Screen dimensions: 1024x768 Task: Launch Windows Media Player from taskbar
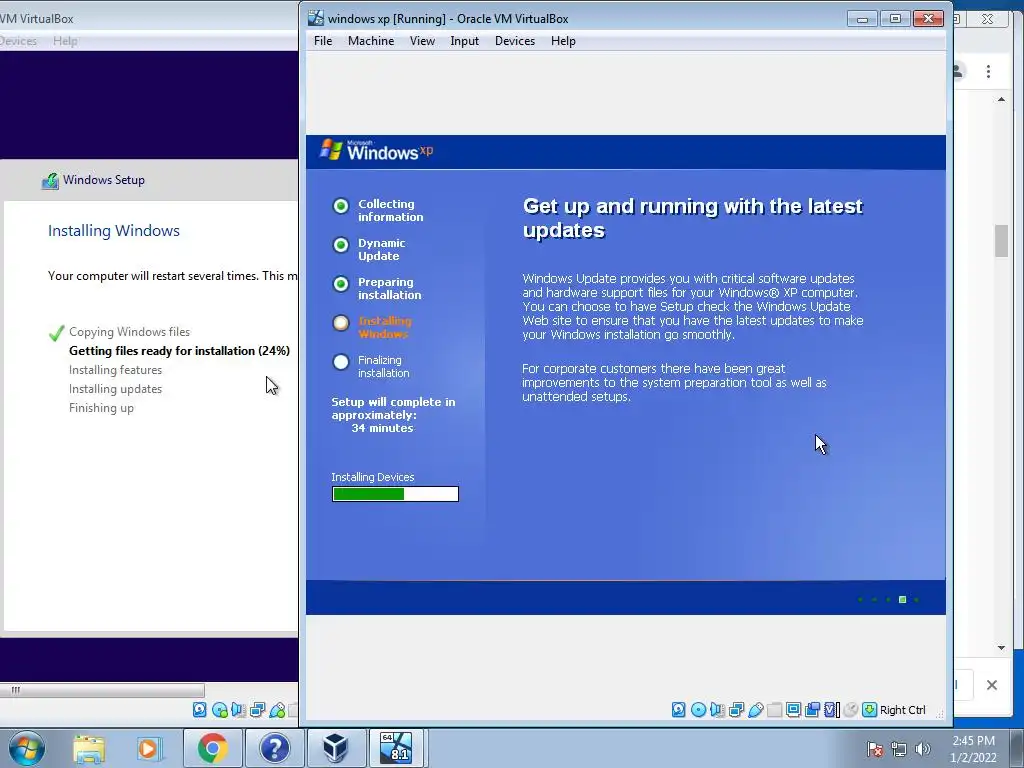pos(149,748)
